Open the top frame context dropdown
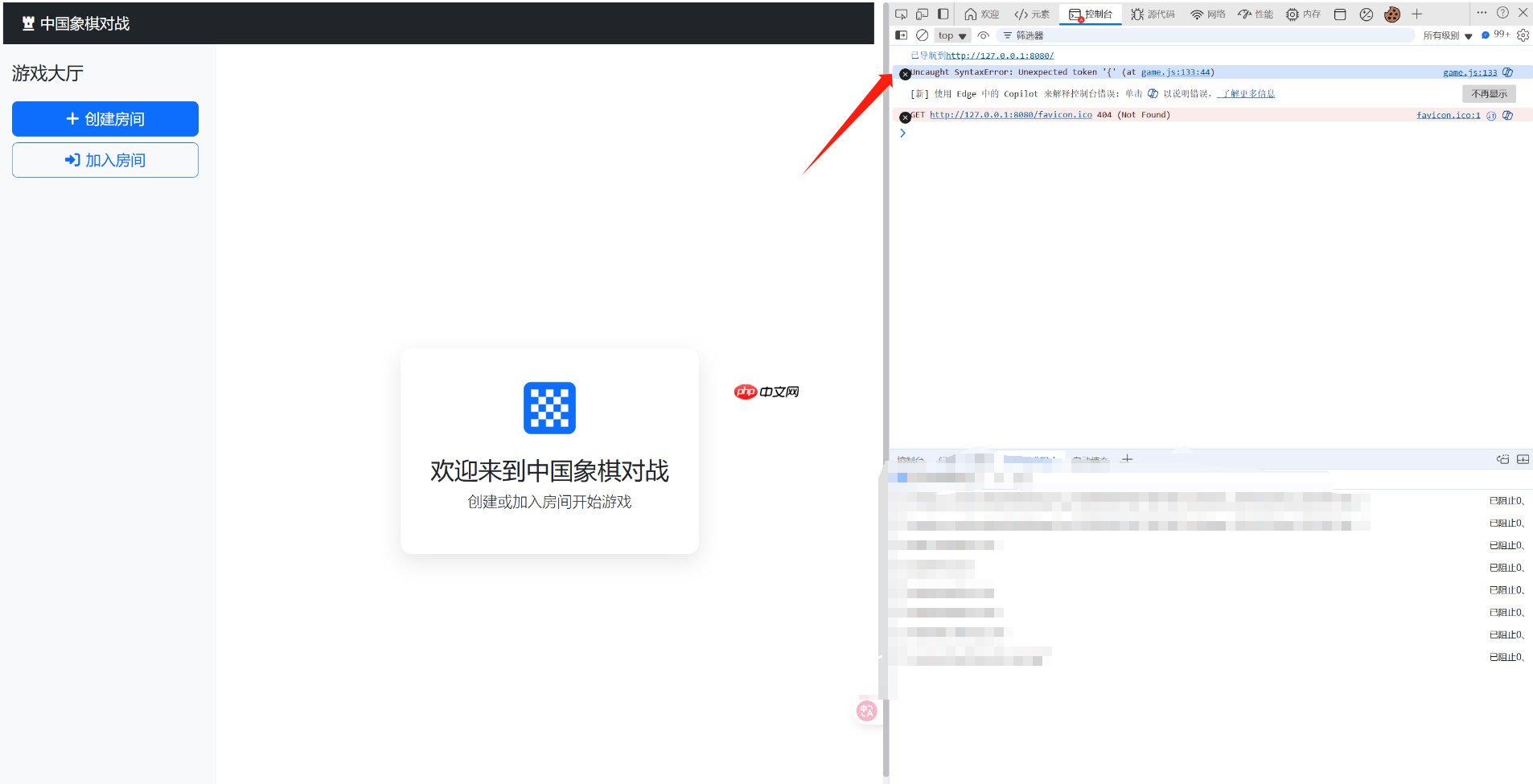Viewport: 1533px width, 784px height. [x=951, y=35]
